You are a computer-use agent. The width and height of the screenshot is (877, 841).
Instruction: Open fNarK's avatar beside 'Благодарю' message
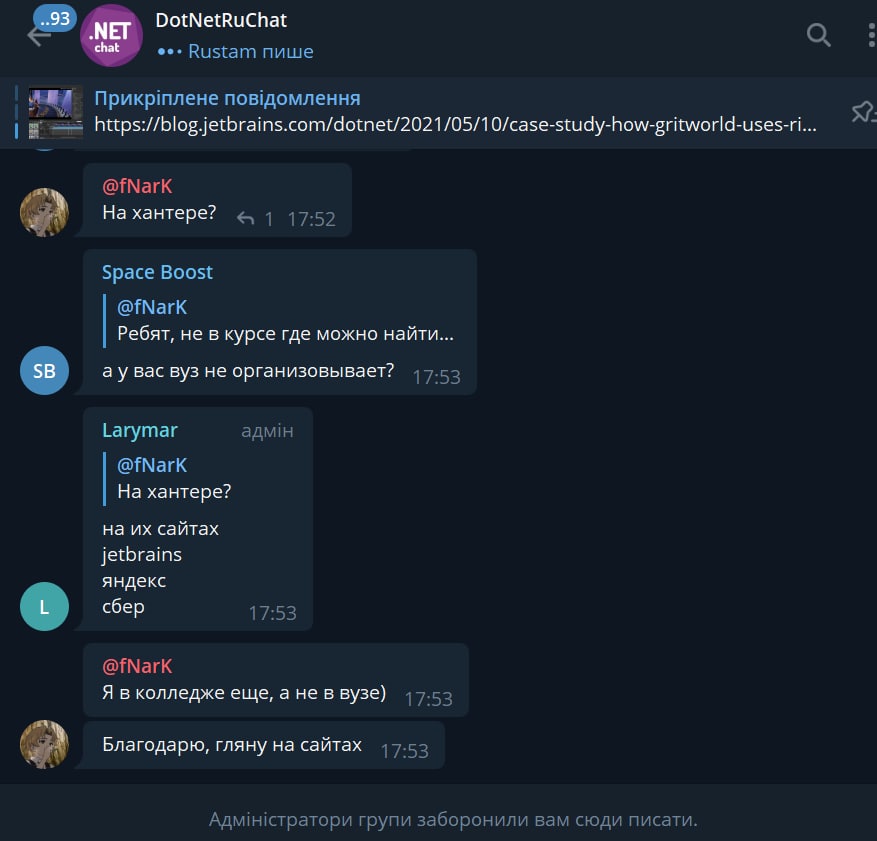point(44,744)
